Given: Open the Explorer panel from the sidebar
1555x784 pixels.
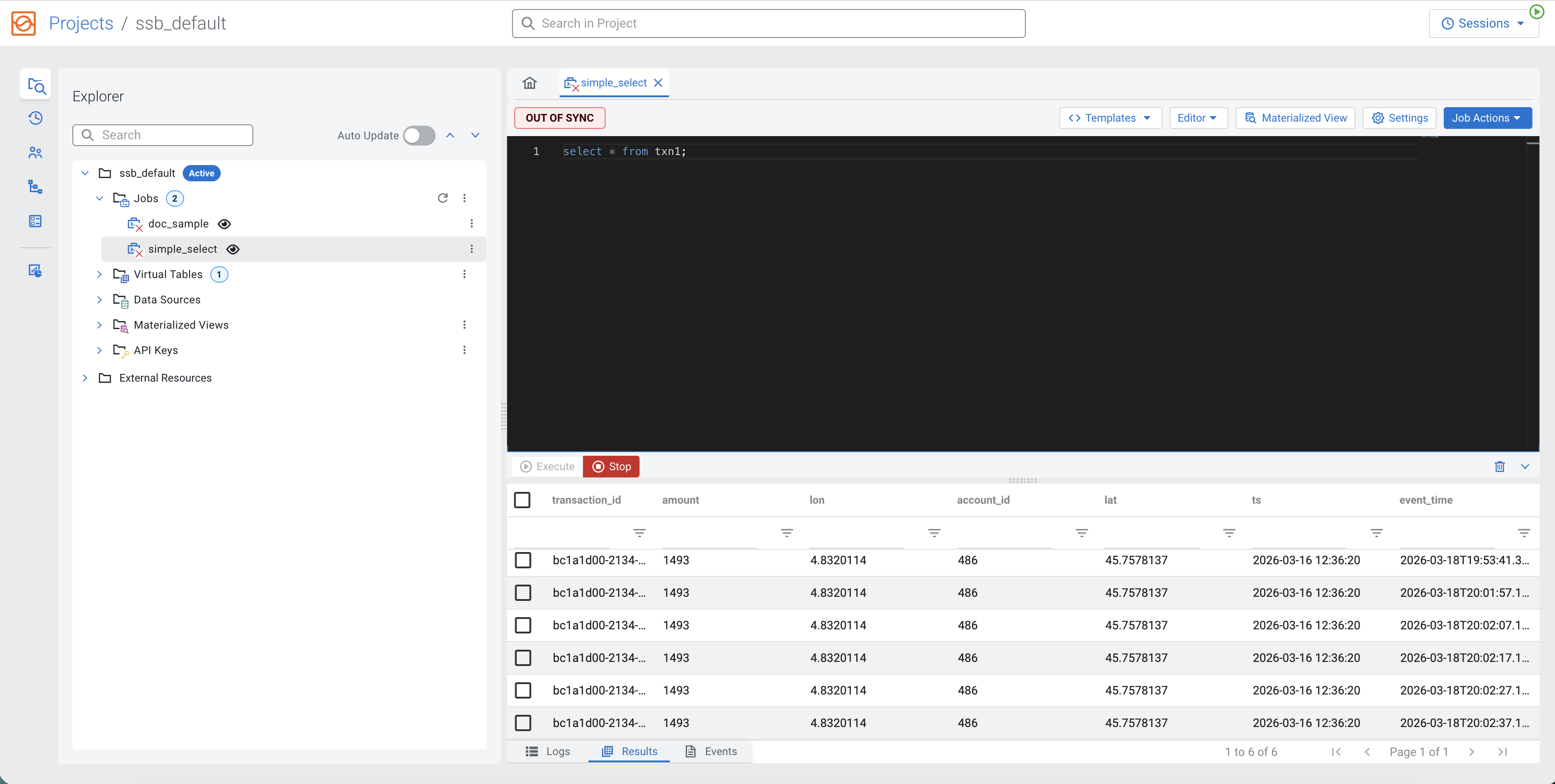Looking at the screenshot, I should [36, 85].
